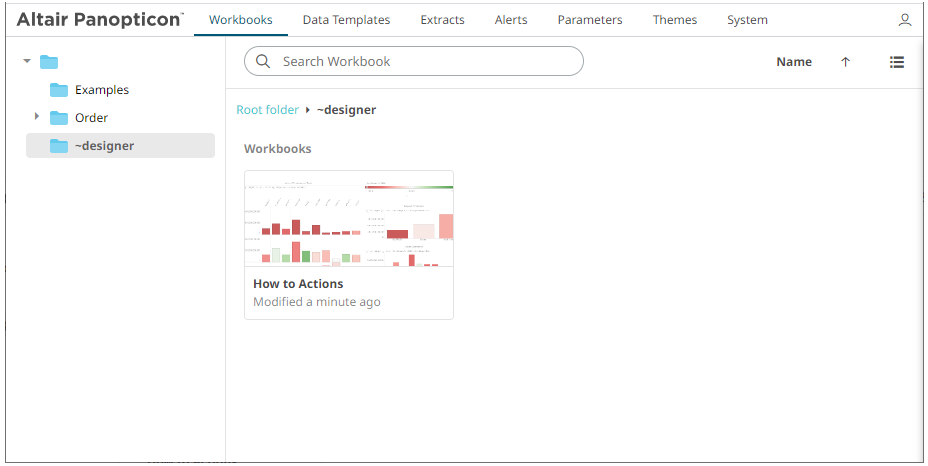
Task: Open How to Actions workbook thumbnail
Action: click(348, 219)
